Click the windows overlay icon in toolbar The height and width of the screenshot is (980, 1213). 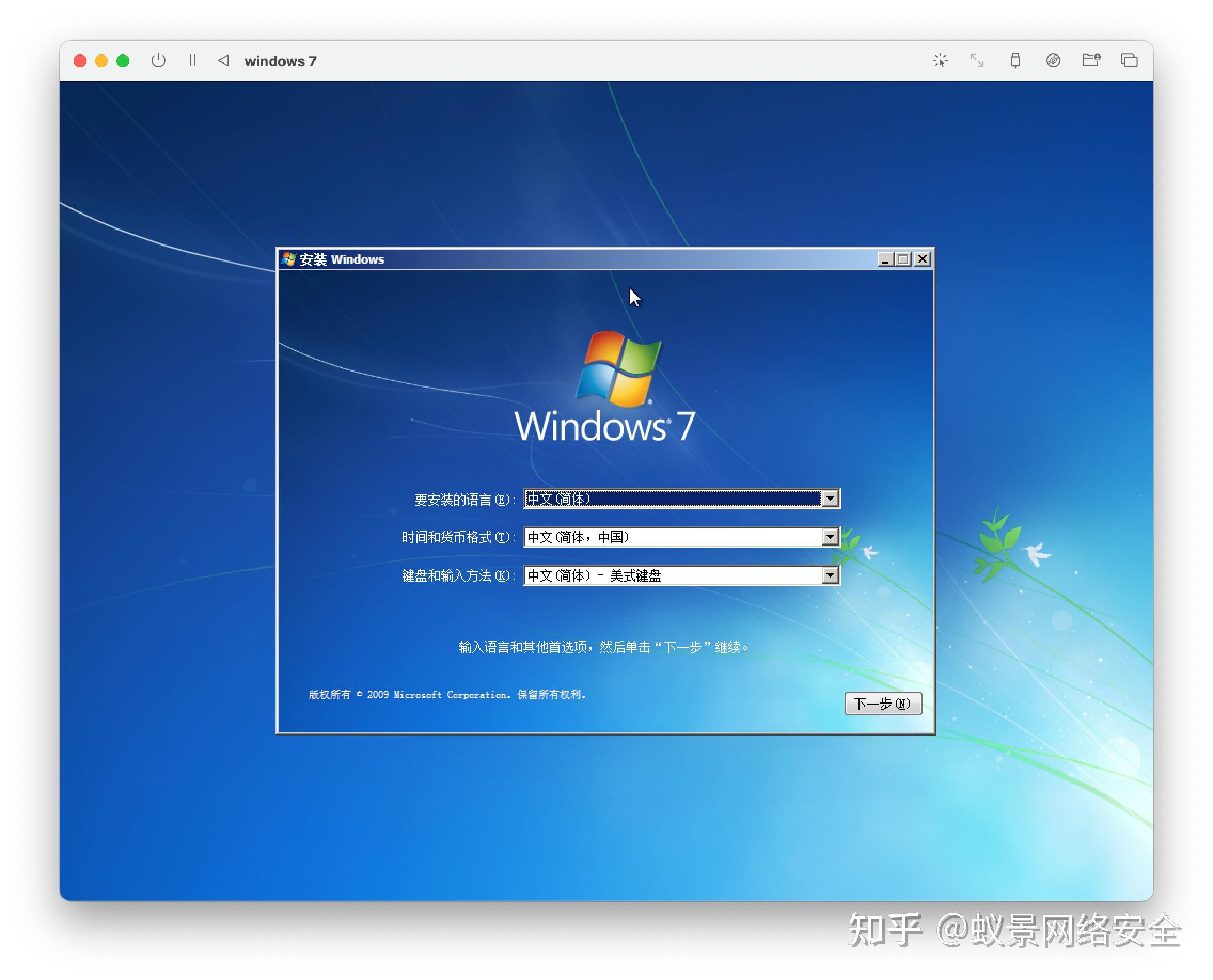1129,60
